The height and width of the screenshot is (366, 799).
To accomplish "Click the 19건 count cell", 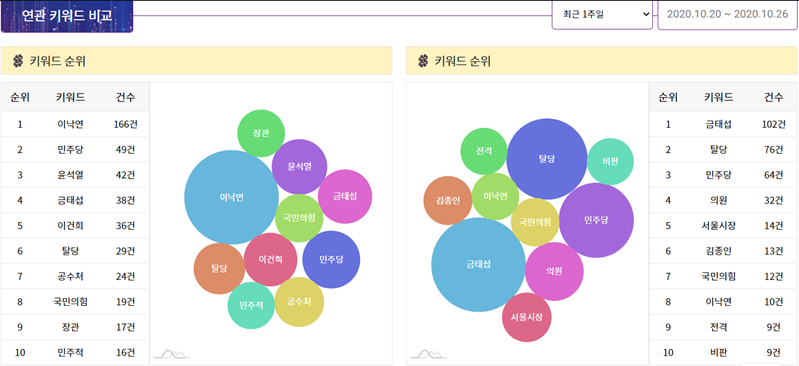I will coord(125,302).
